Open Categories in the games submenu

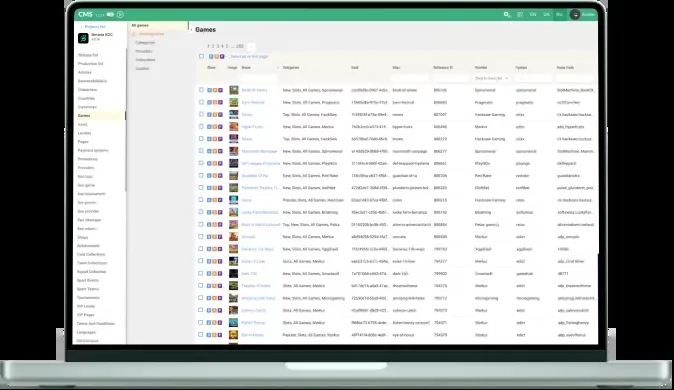145,43
